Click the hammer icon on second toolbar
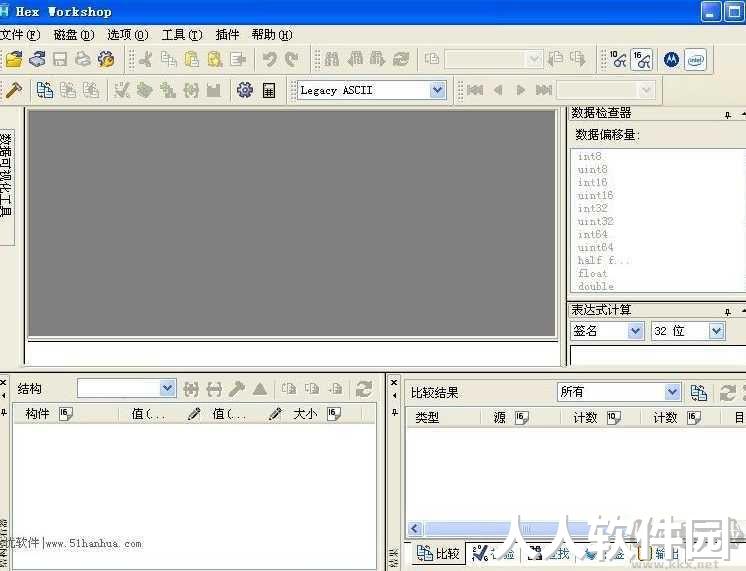Screen dimensions: 746x571 13,90
